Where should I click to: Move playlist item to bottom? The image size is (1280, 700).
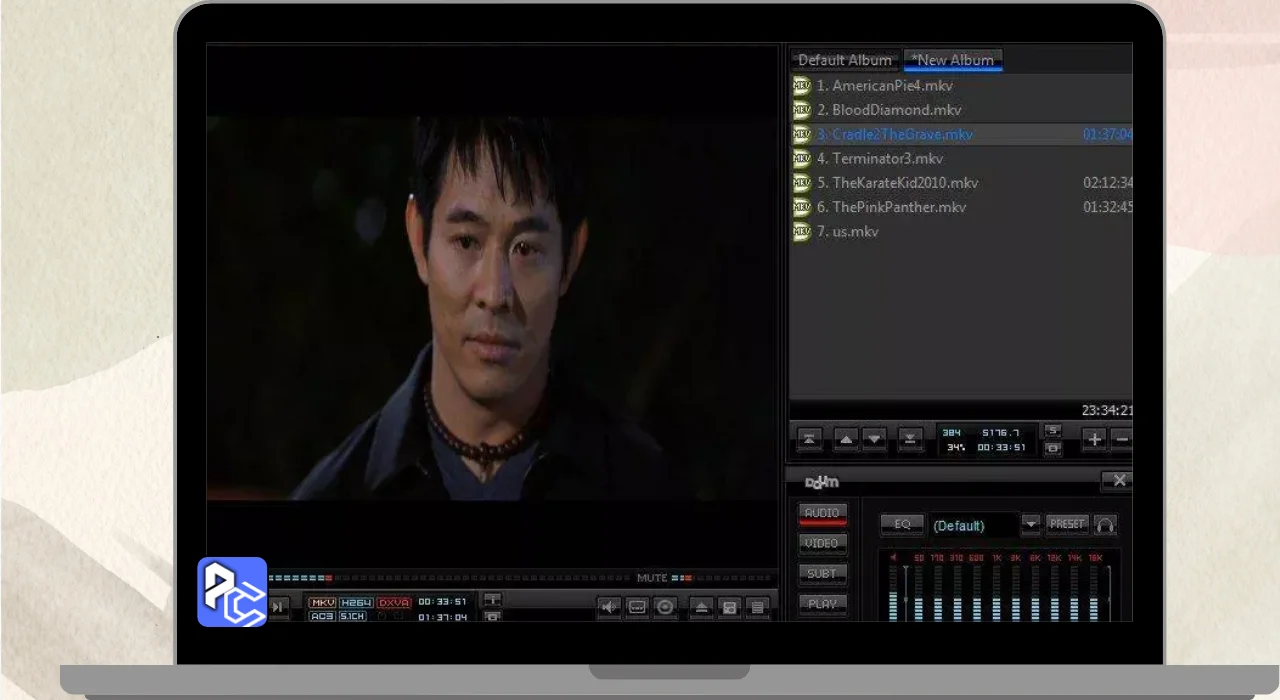910,439
